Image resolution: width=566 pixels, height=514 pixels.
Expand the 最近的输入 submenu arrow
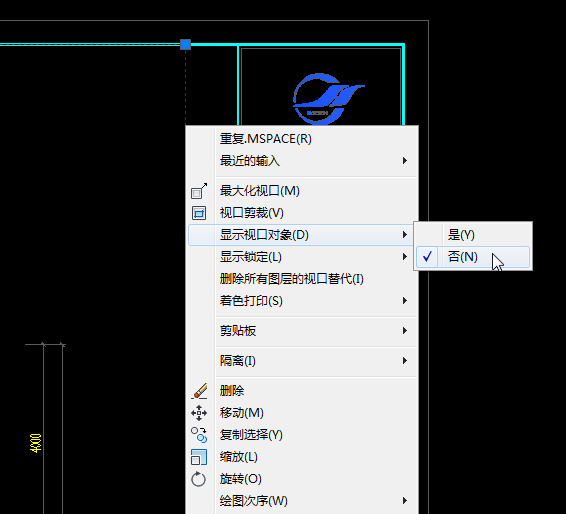point(405,161)
